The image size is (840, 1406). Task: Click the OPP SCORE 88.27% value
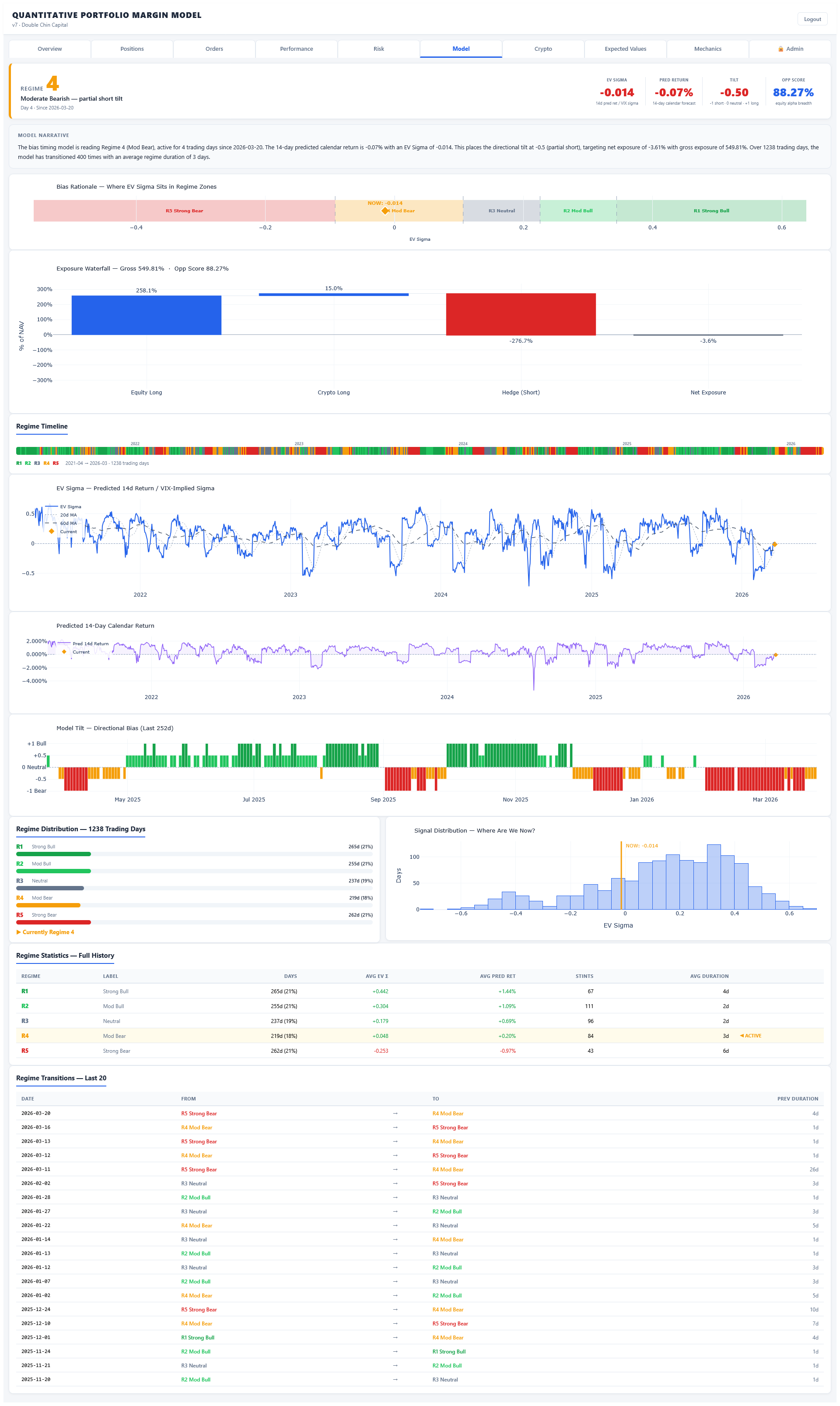click(793, 92)
